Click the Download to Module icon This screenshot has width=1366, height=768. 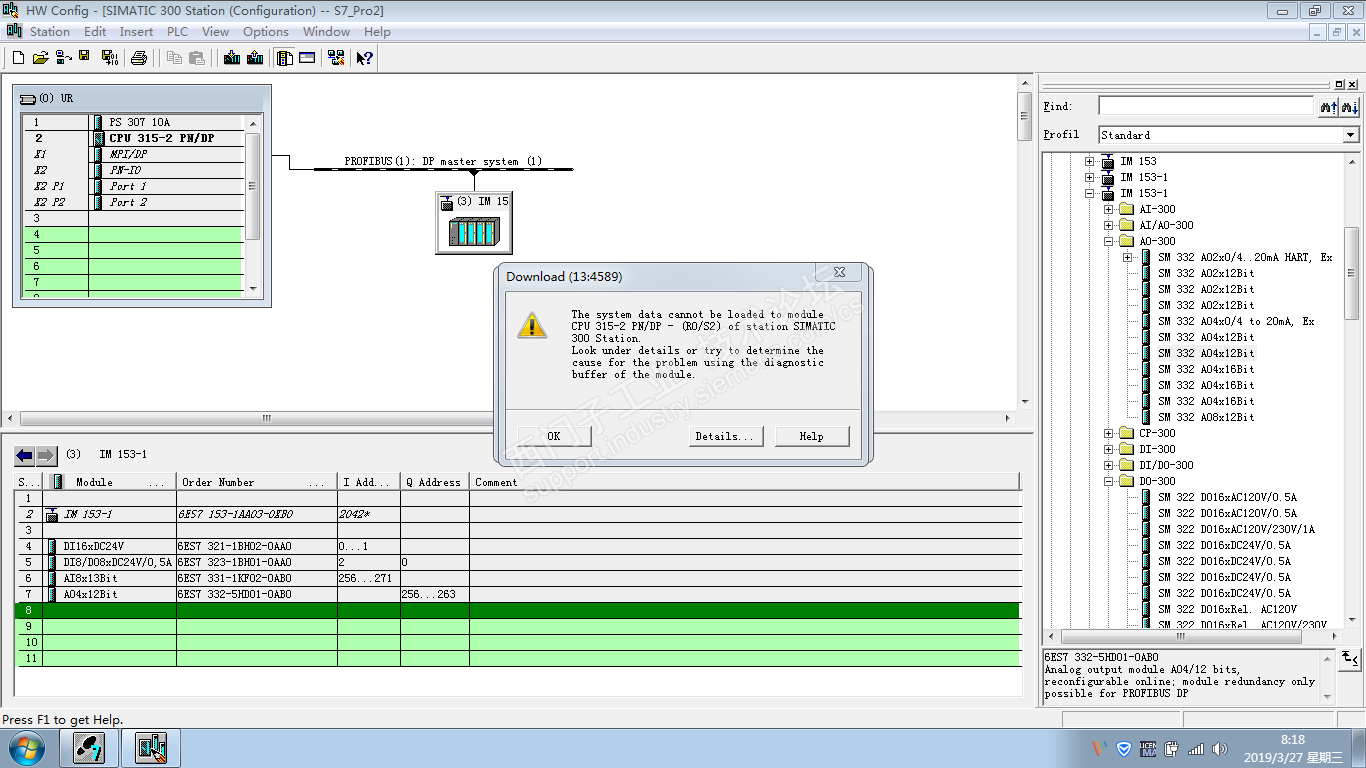[x=232, y=58]
